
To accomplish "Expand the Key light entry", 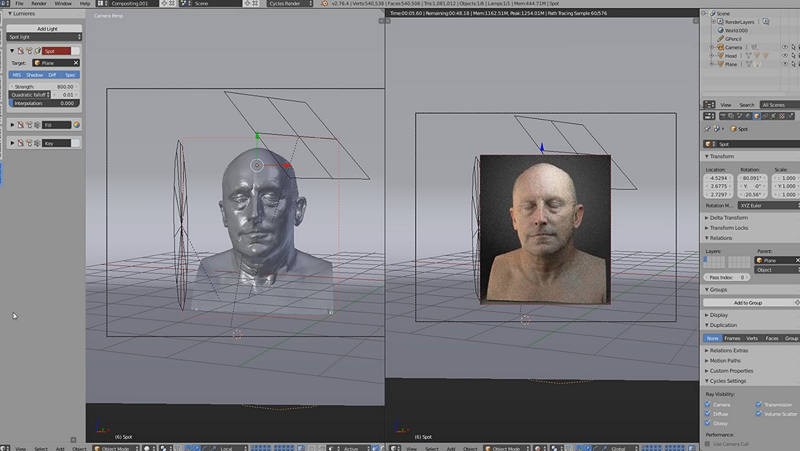I will pos(12,143).
